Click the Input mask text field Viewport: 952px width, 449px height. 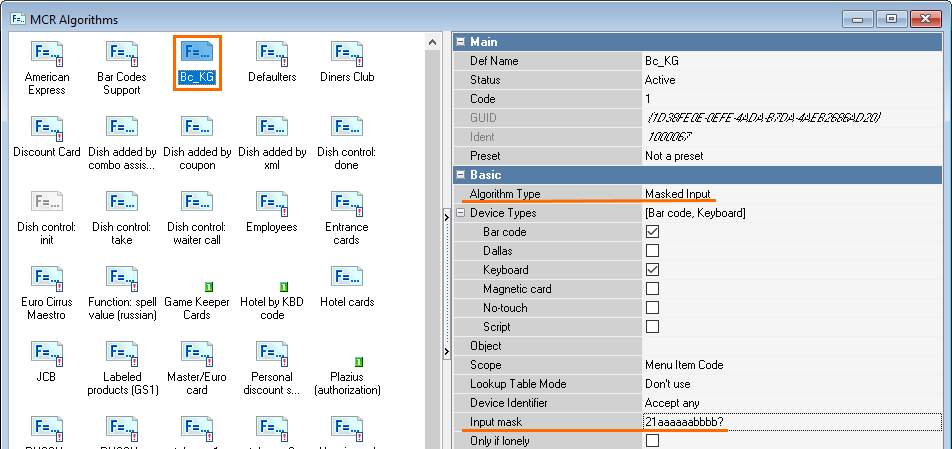792,422
